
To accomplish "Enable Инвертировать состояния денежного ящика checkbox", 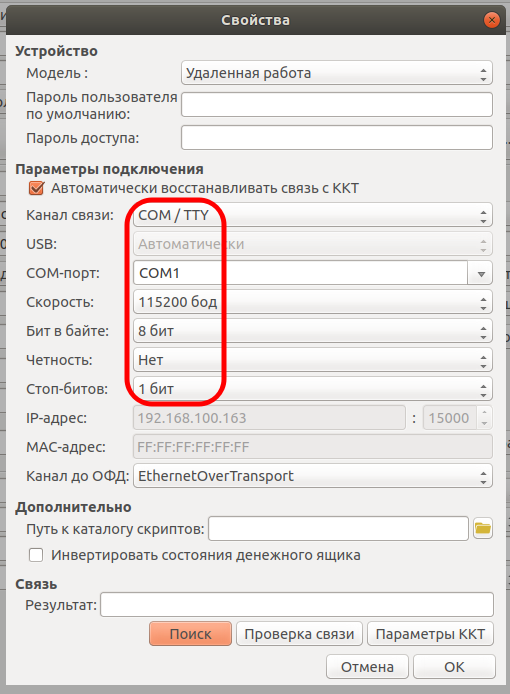I will point(36,555).
